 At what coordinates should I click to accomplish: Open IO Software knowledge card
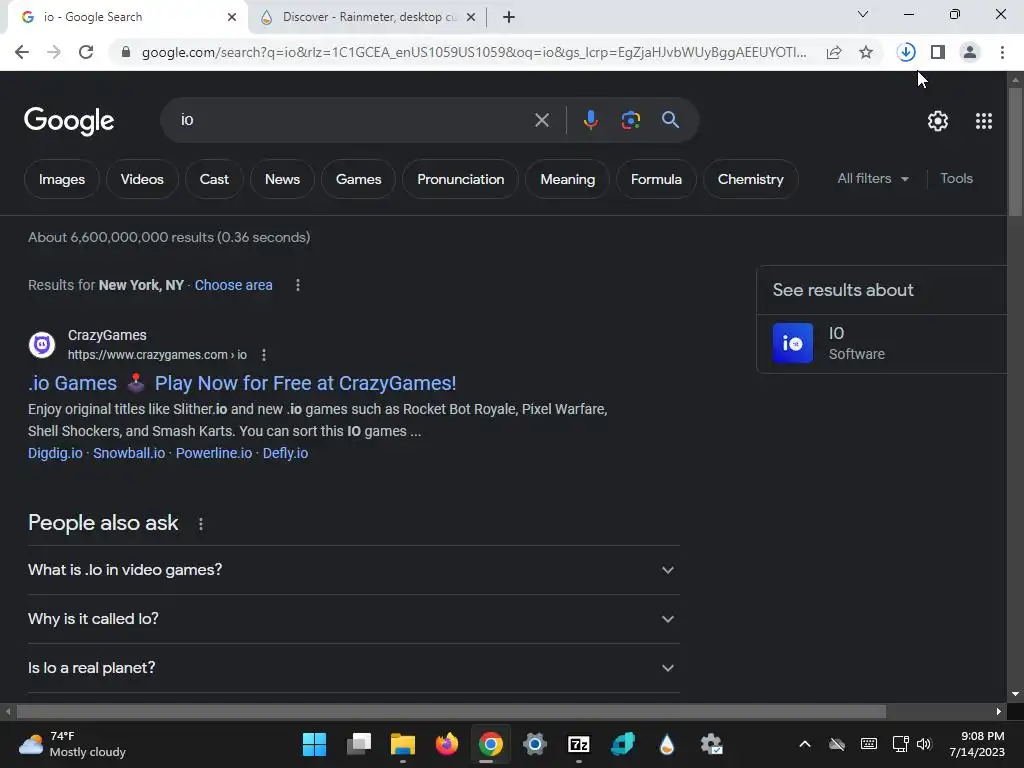tap(882, 344)
